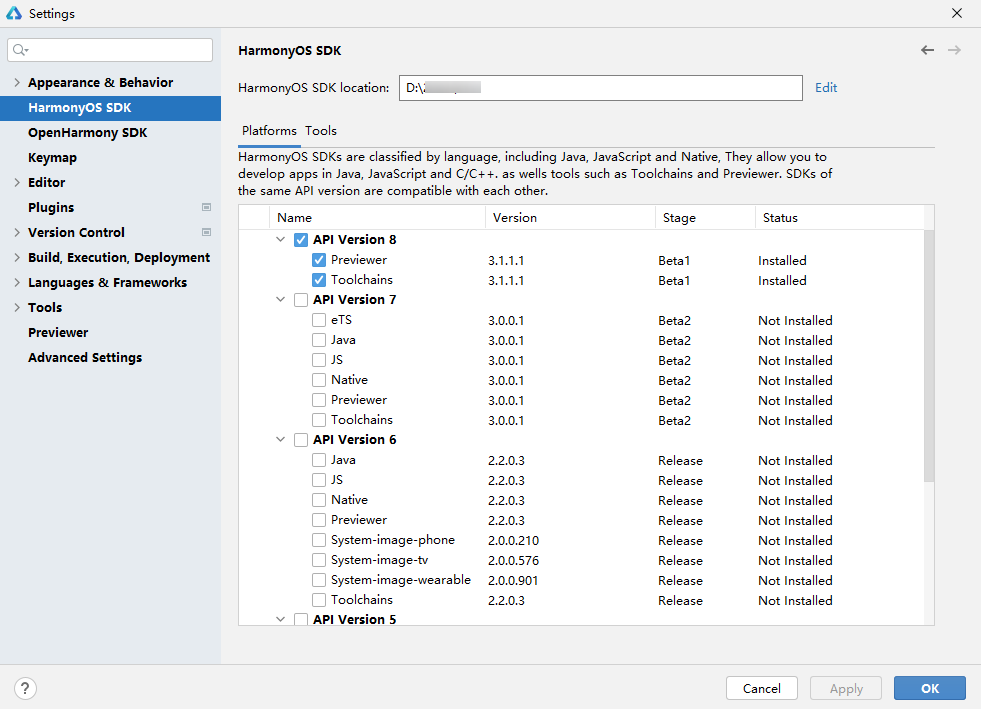This screenshot has height=709, width=981.
Task: Check the System-image-wearable checkbox
Action: [x=319, y=580]
